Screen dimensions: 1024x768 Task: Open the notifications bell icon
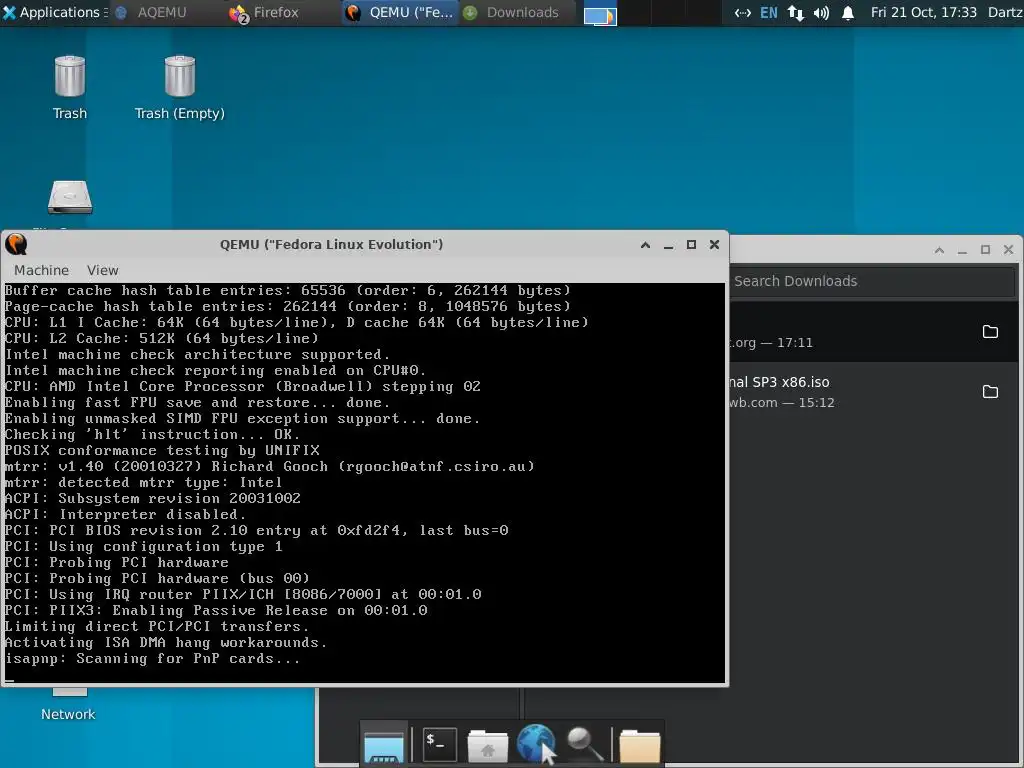pos(848,13)
